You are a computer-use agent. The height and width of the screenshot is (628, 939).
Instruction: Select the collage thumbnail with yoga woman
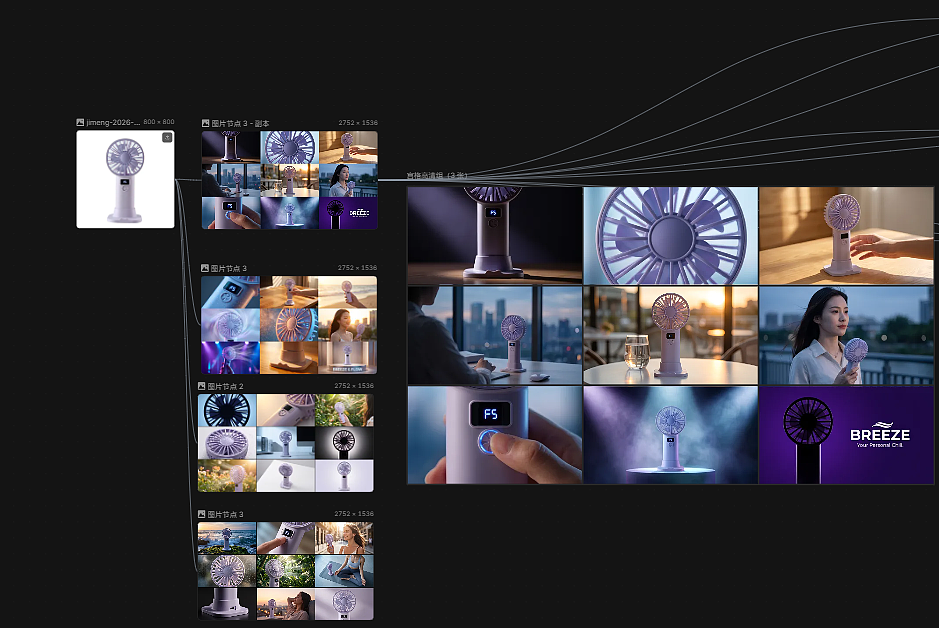286,571
